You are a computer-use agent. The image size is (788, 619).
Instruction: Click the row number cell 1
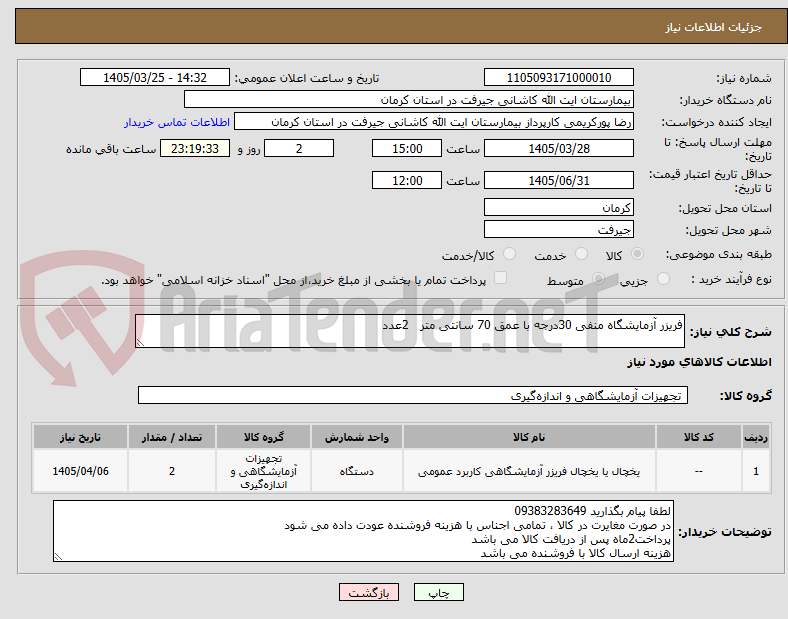756,471
